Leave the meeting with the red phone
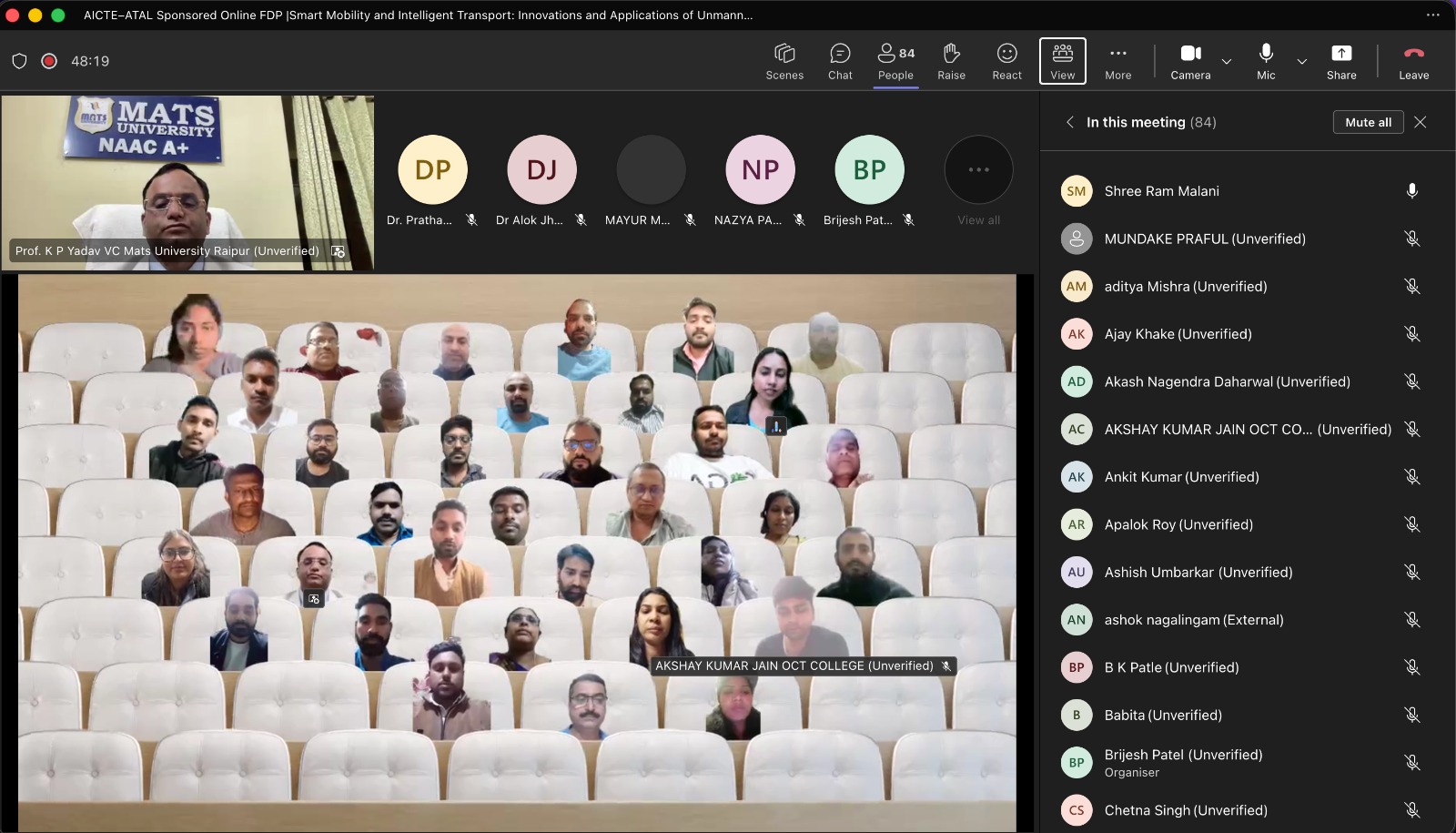Image resolution: width=1456 pixels, height=833 pixels. (x=1413, y=61)
